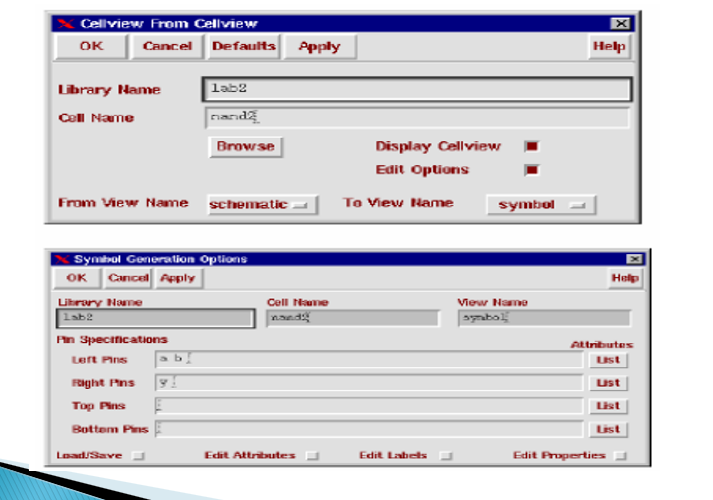
Task: Click the Left Pins input field
Action: coord(369,359)
